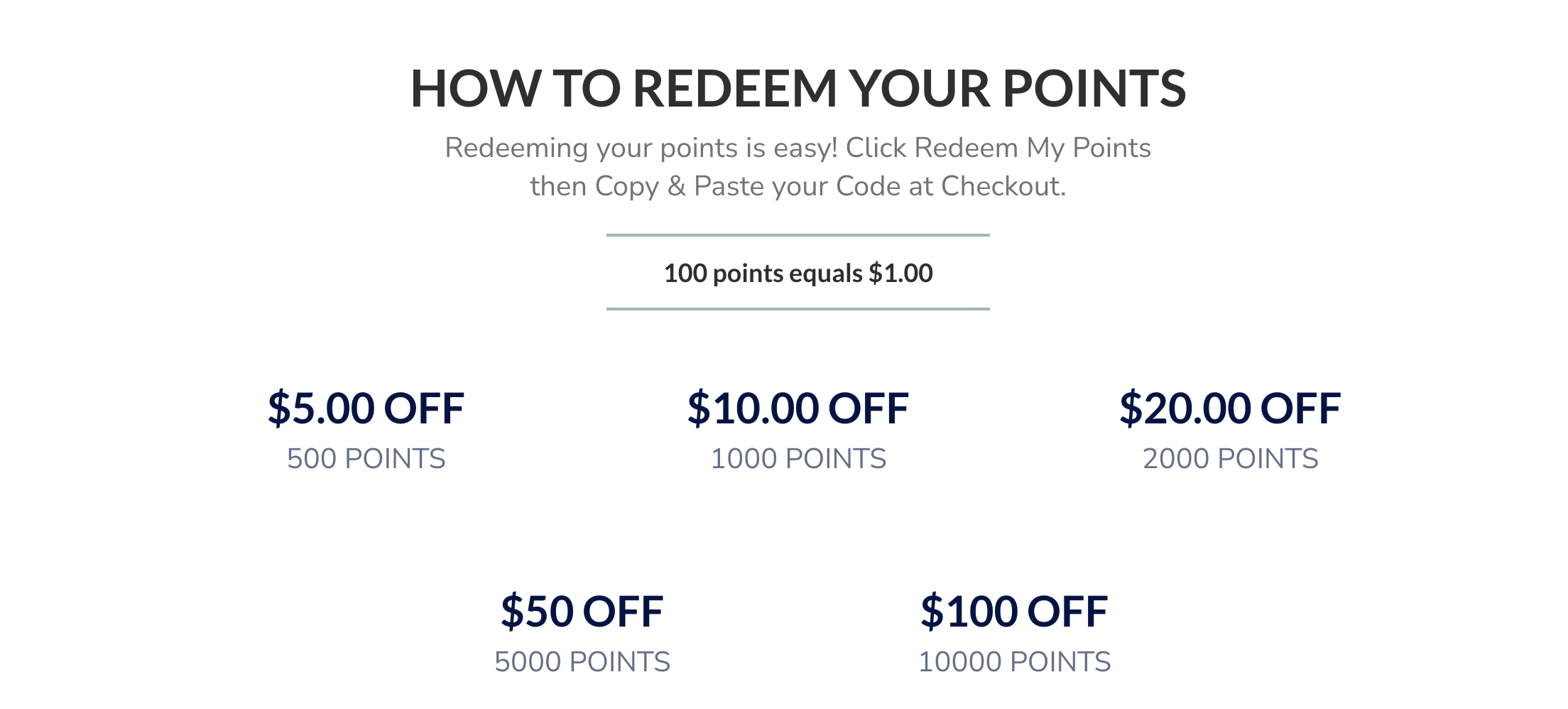
Task: Click the 1000 POINTS label
Action: click(798, 459)
